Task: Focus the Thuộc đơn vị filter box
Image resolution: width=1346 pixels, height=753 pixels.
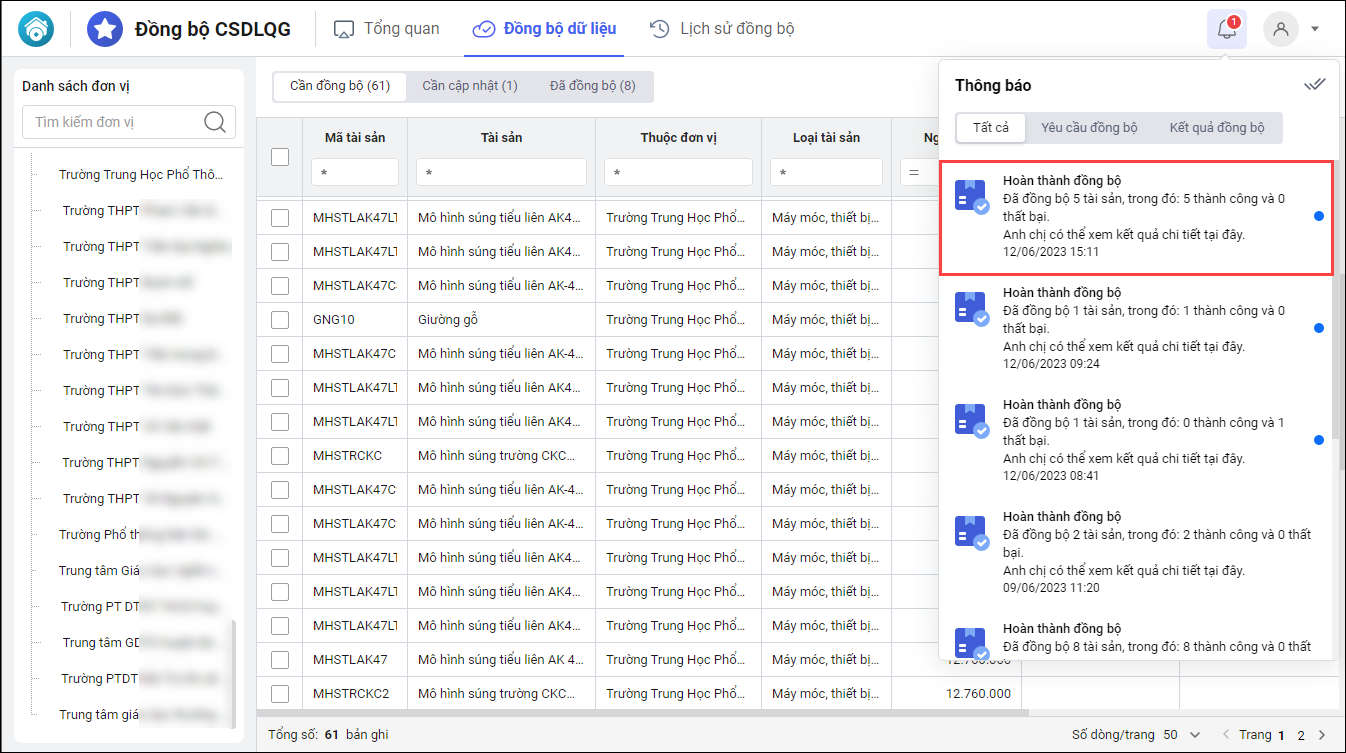Action: pyautogui.click(x=678, y=172)
